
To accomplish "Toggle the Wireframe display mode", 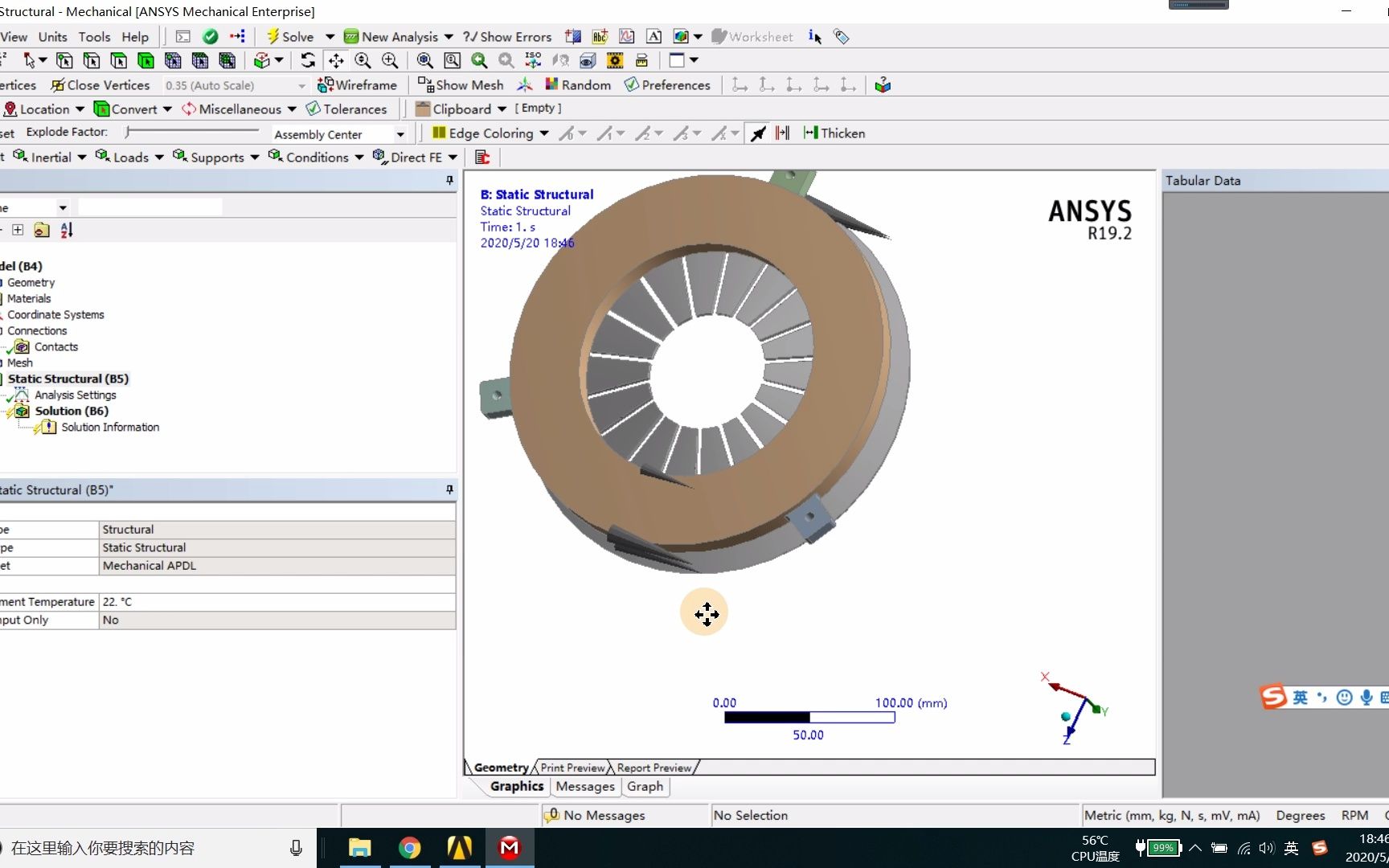I will click(358, 85).
